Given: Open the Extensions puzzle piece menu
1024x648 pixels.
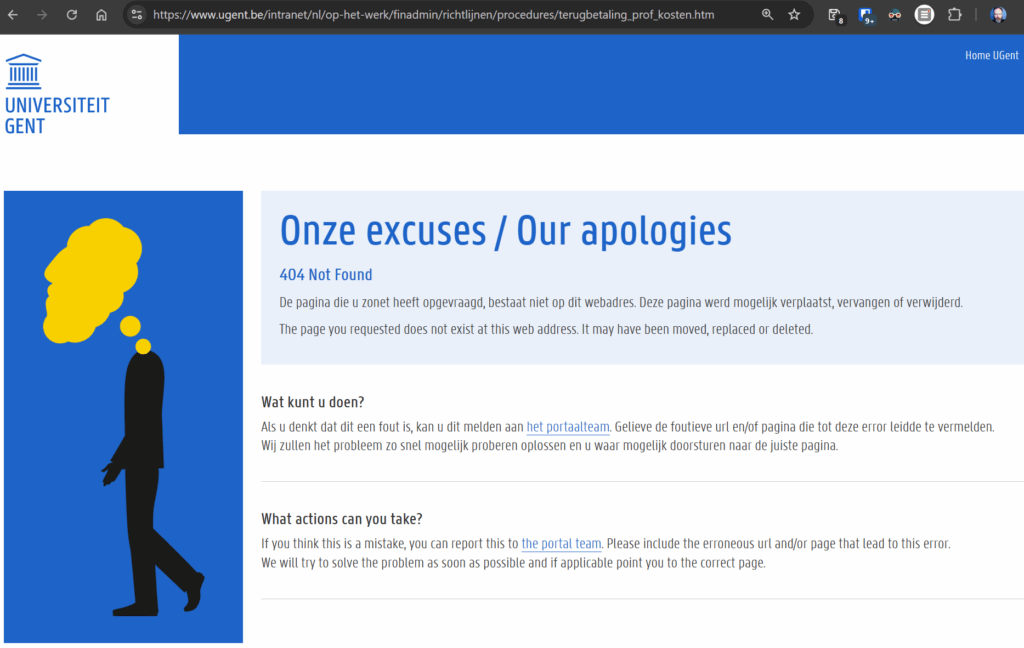Looking at the screenshot, I should pyautogui.click(x=954, y=14).
